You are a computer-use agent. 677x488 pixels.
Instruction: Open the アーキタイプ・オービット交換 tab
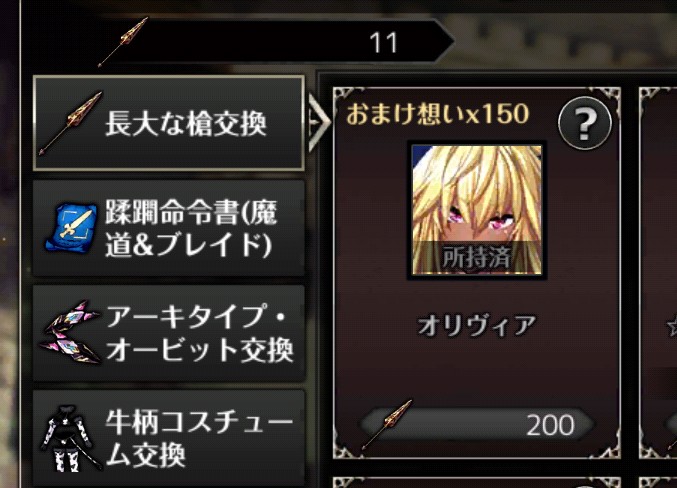169,333
